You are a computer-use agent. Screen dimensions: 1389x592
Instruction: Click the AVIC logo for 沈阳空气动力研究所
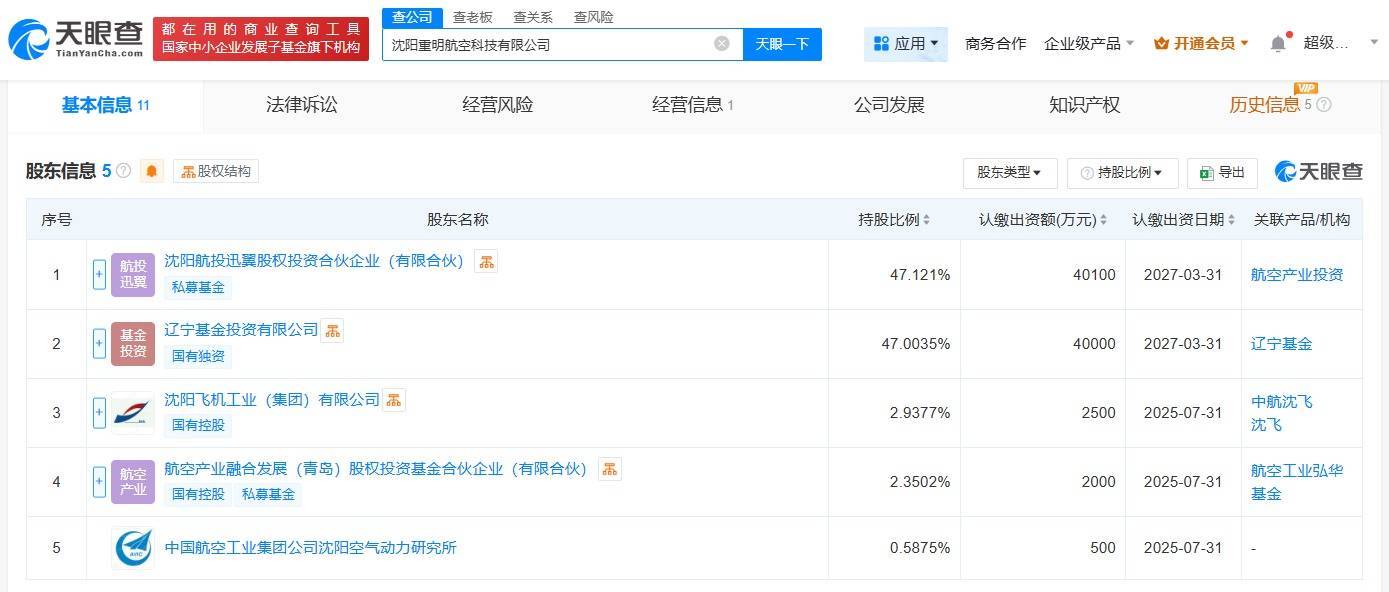click(133, 548)
